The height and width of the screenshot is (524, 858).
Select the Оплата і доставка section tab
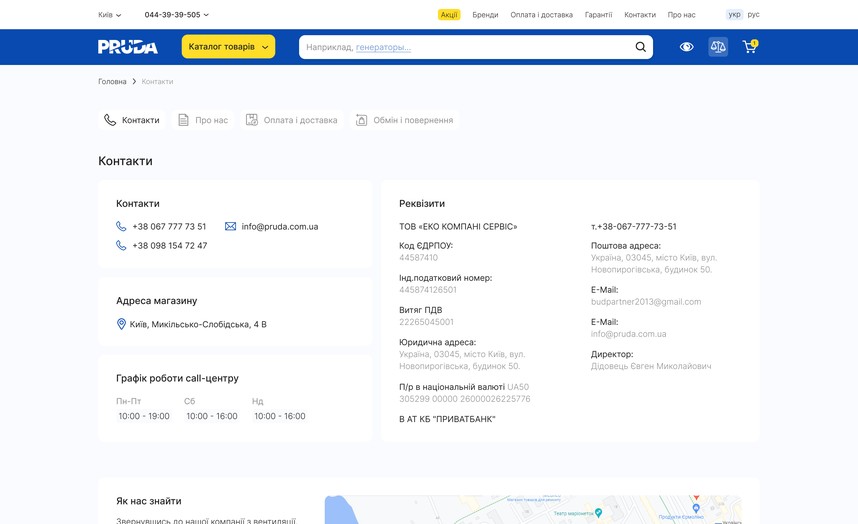(x=292, y=120)
